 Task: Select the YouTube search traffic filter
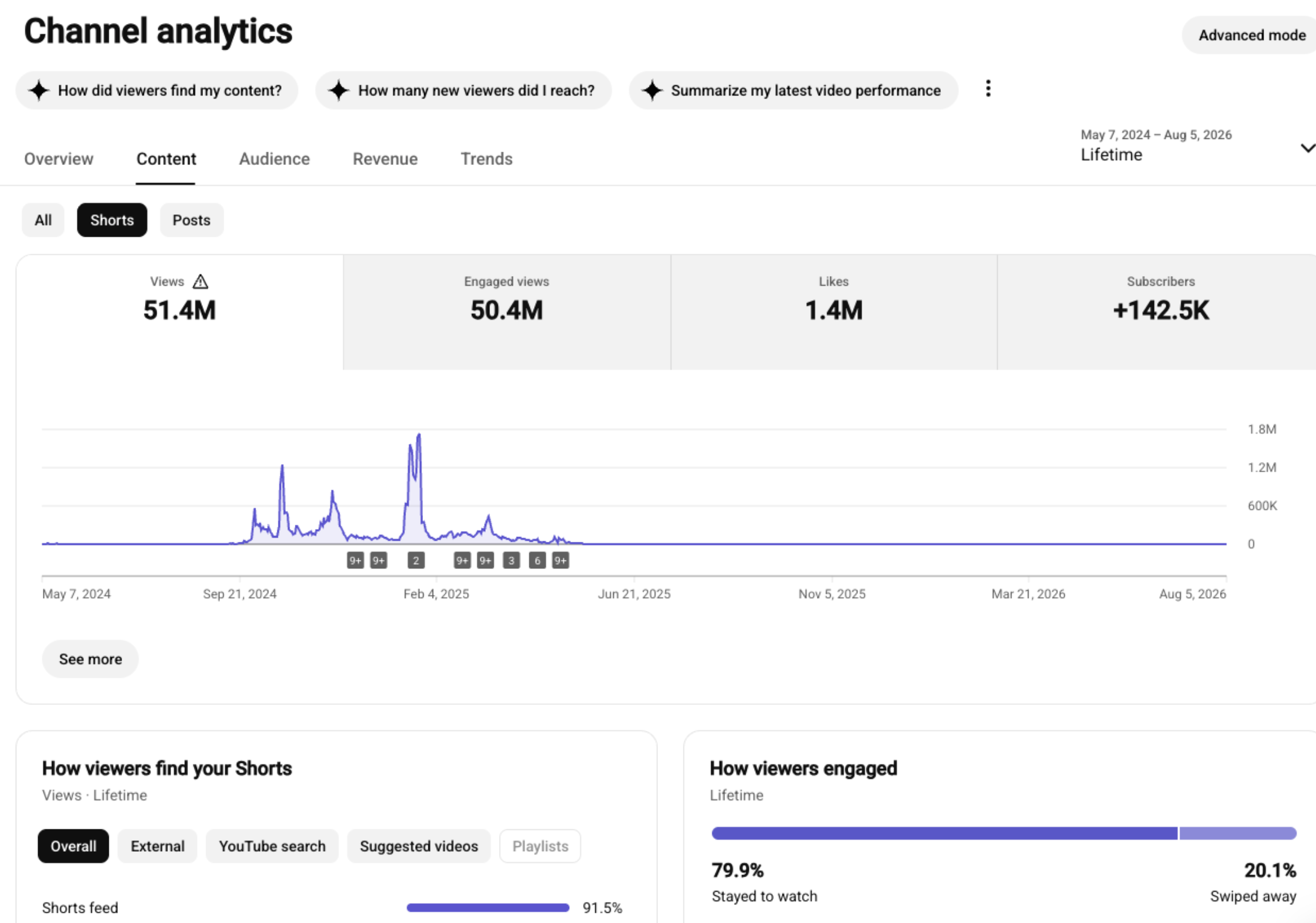pyautogui.click(x=272, y=846)
